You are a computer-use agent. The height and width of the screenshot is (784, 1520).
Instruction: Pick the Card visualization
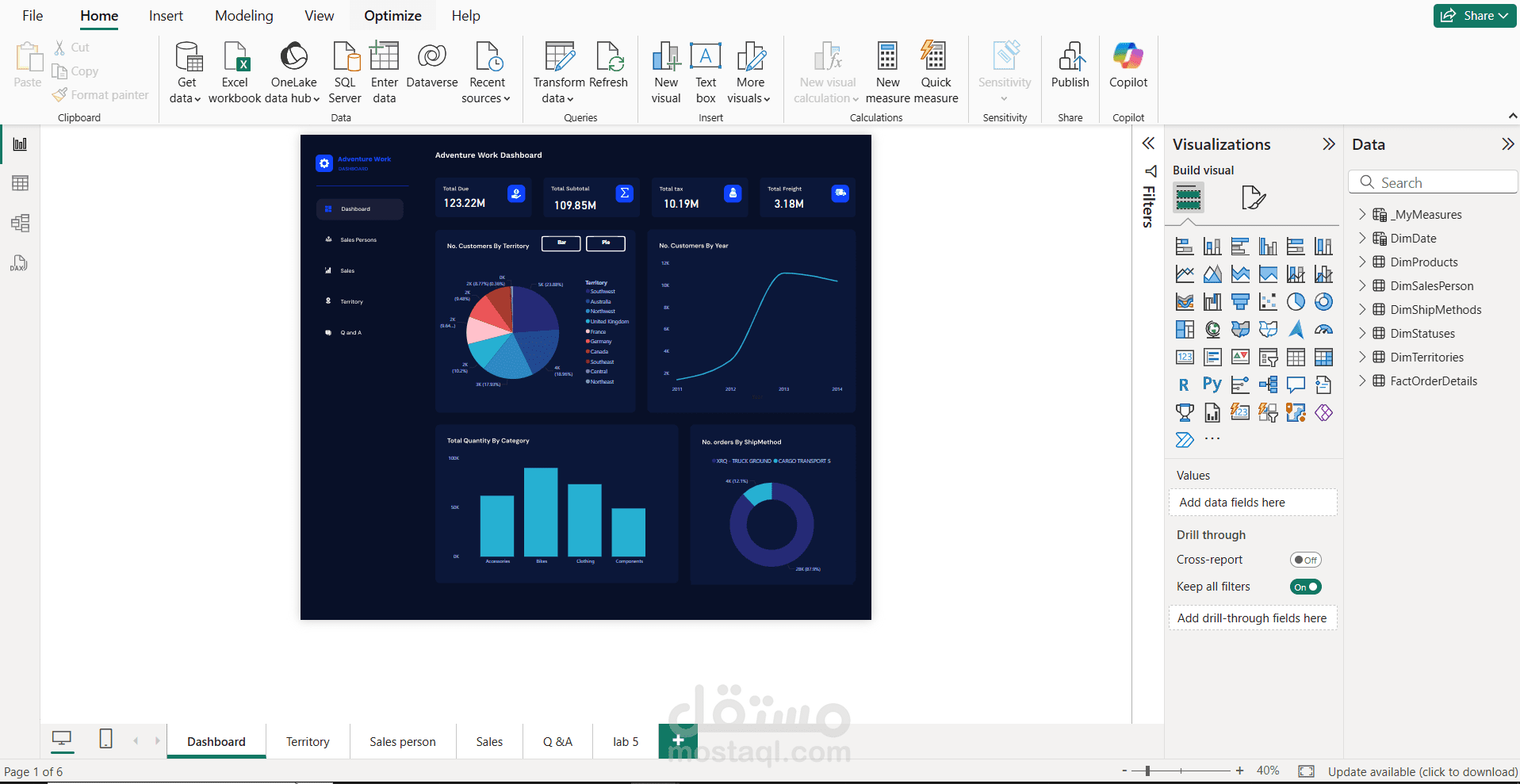click(1185, 358)
